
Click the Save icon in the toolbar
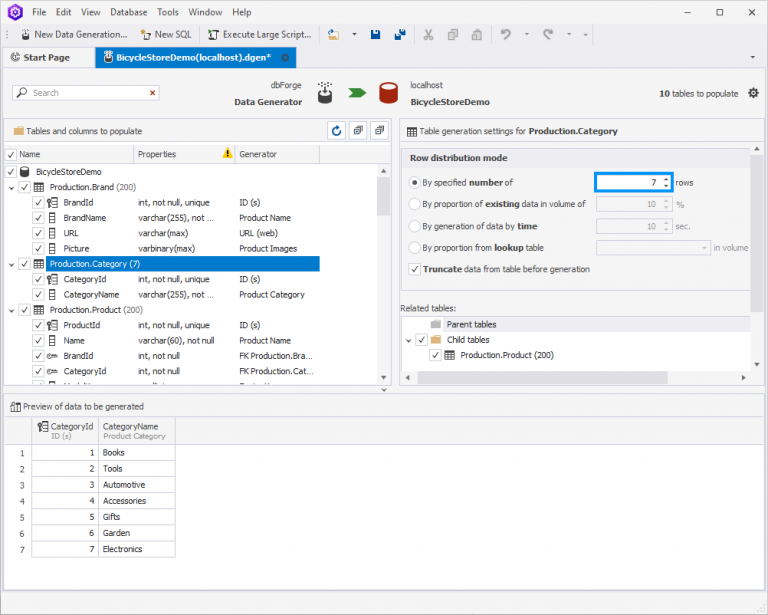click(375, 34)
